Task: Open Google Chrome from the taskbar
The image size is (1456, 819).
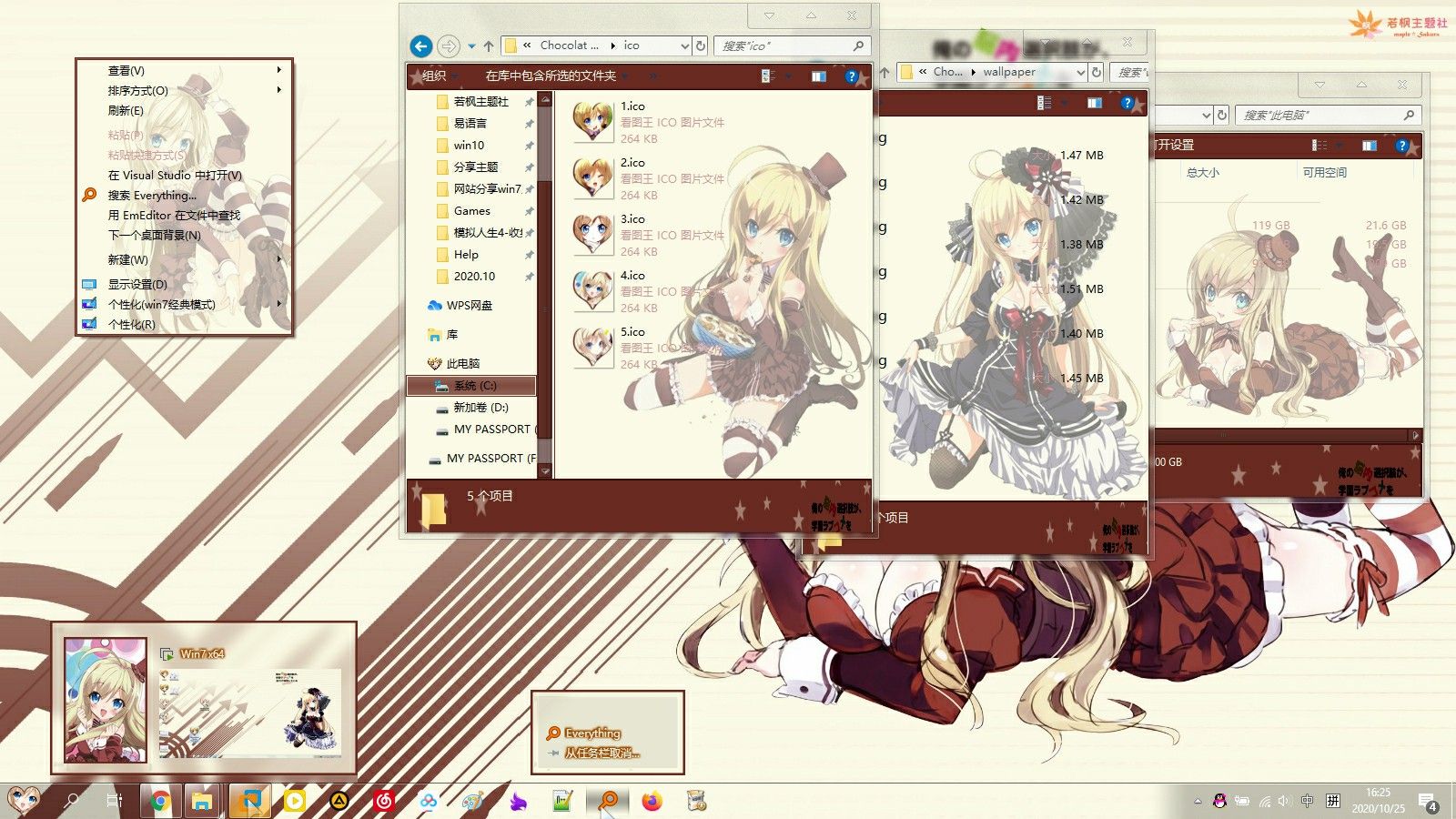Action: point(160,802)
